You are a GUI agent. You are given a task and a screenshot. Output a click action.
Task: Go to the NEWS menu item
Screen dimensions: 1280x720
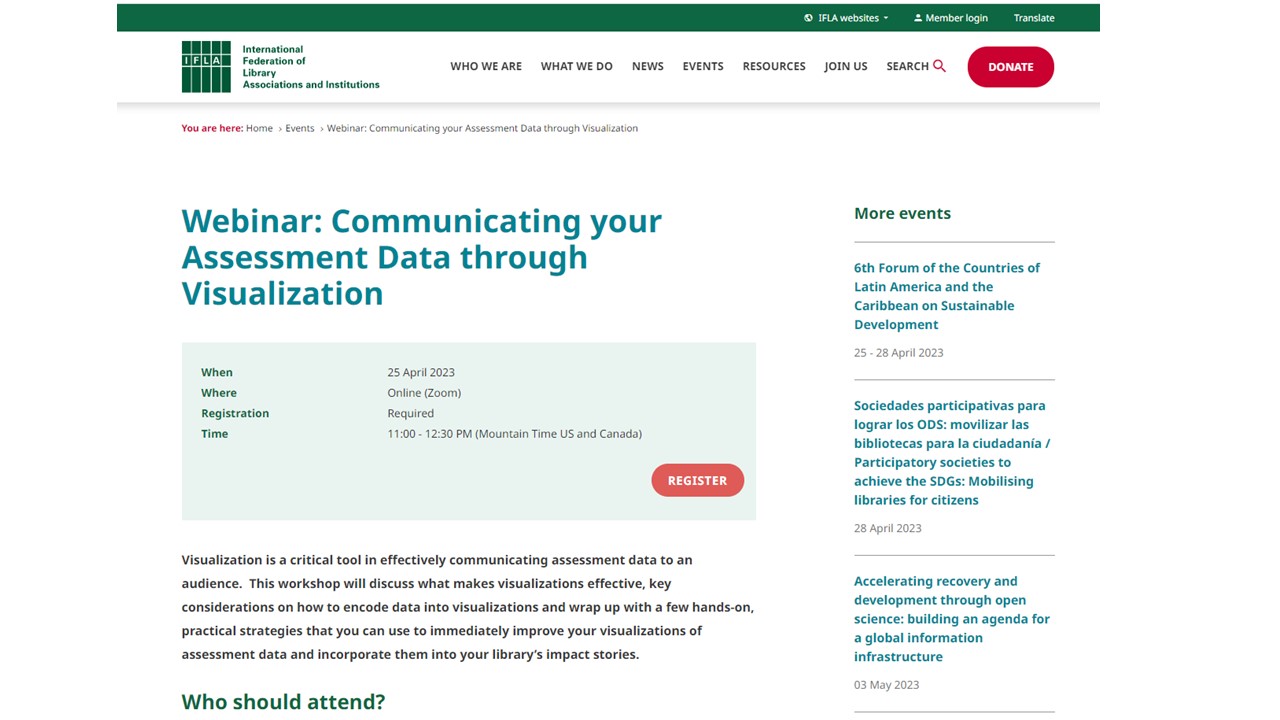pos(648,66)
